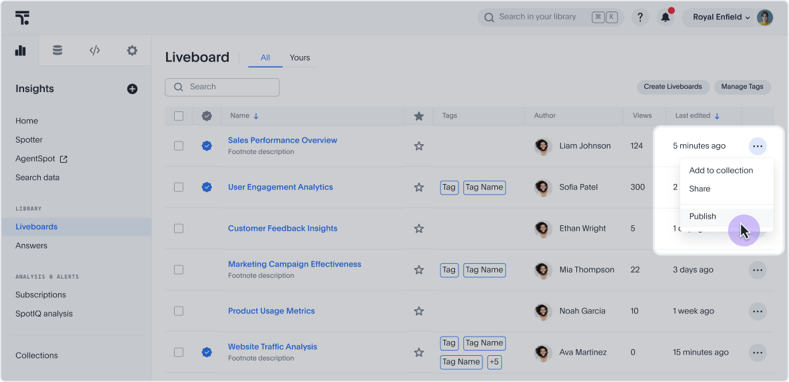Click the Tag Name chip on User Engagement Analytics
The width and height of the screenshot is (789, 382).
click(484, 188)
